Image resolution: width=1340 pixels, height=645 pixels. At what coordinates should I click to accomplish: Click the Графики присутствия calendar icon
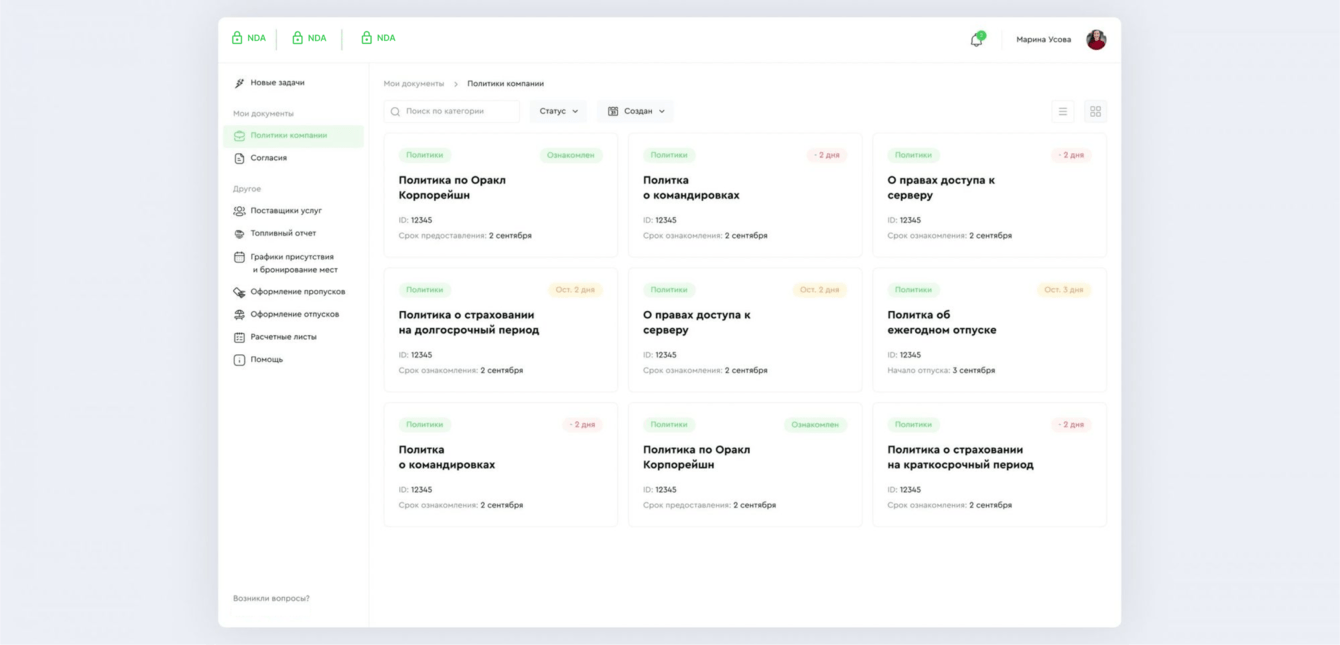tap(239, 257)
